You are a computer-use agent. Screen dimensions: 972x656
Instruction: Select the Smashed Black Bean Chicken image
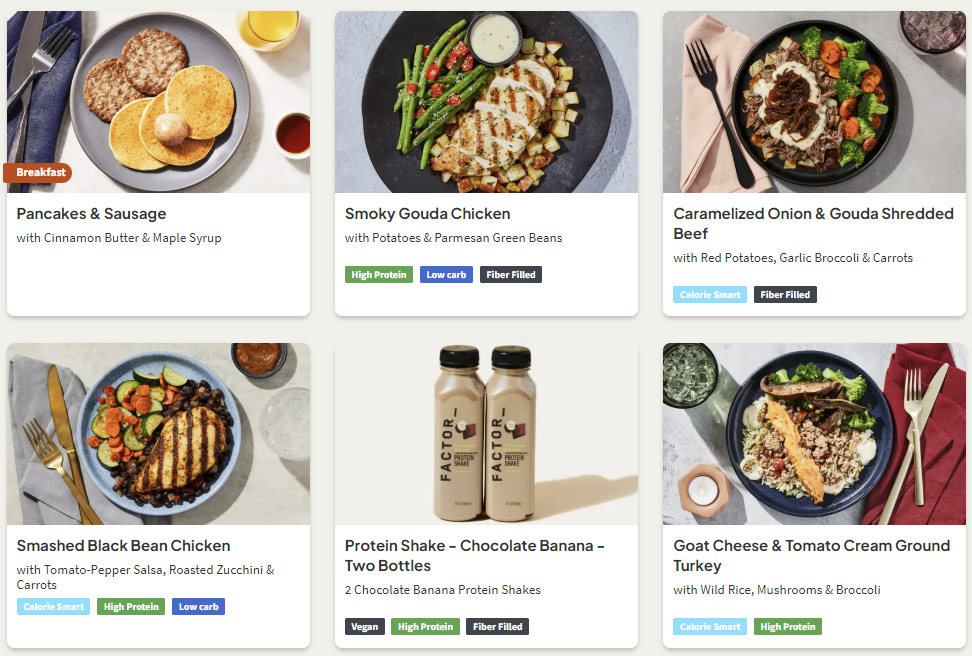158,433
